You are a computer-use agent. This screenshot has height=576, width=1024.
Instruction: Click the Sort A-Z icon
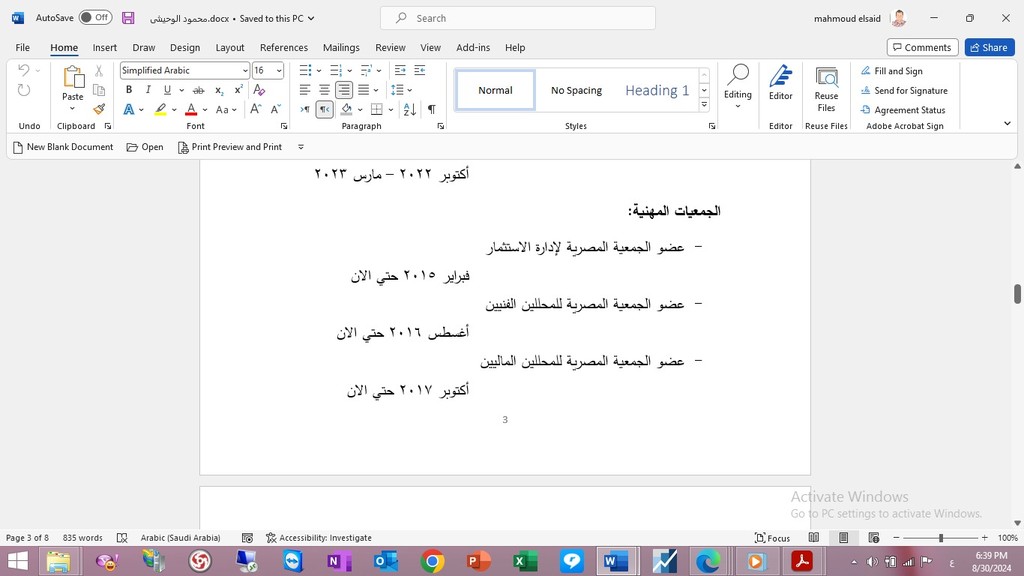tap(410, 109)
